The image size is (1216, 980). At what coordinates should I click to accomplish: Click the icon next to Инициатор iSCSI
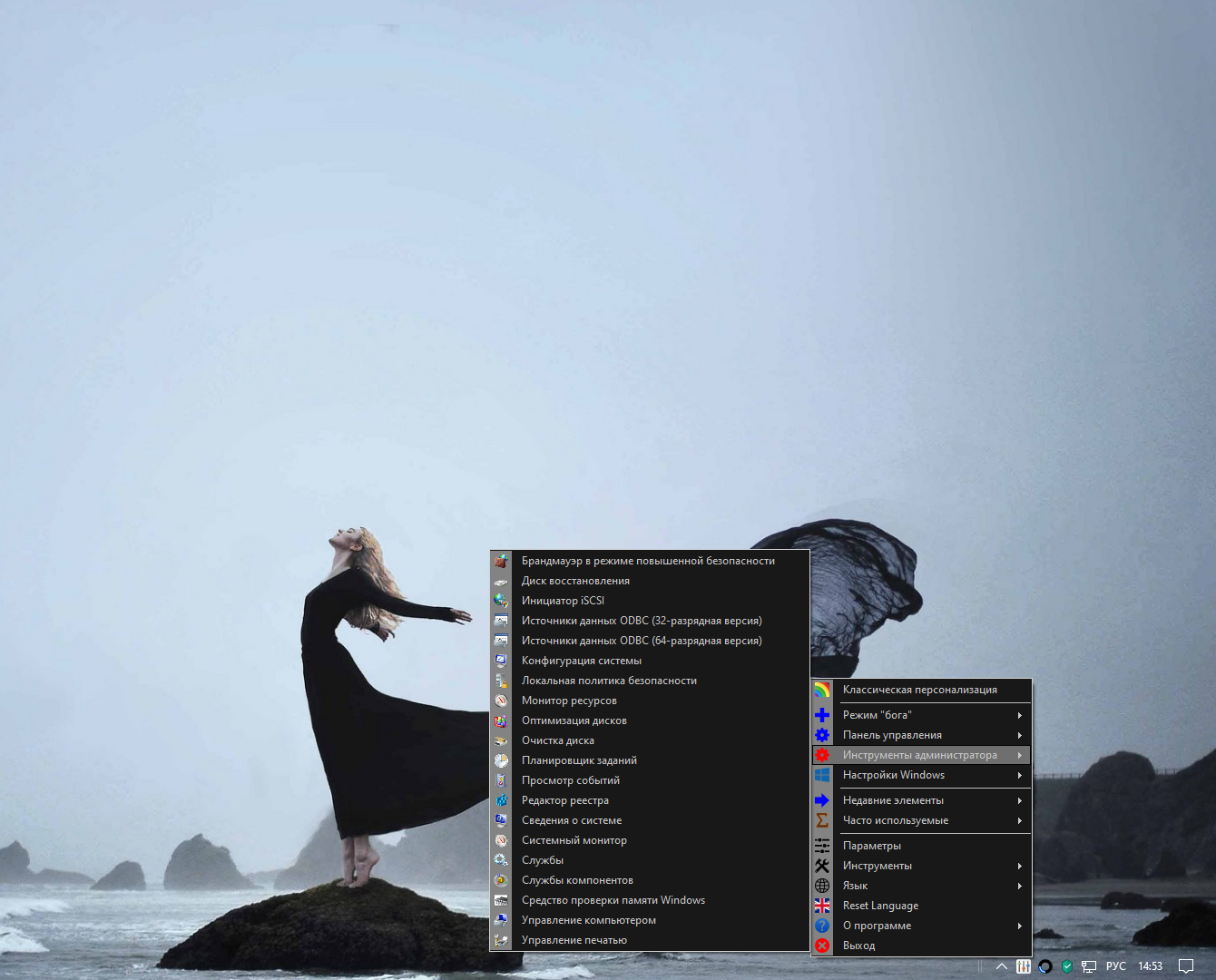pyautogui.click(x=501, y=601)
